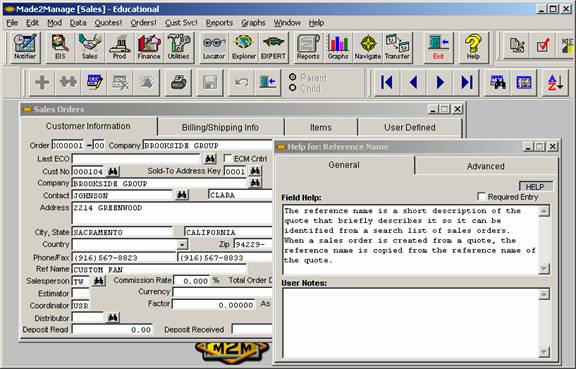Image resolution: width=576 pixels, height=369 pixels.
Task: Click the A-Z sort icon
Action: (555, 82)
